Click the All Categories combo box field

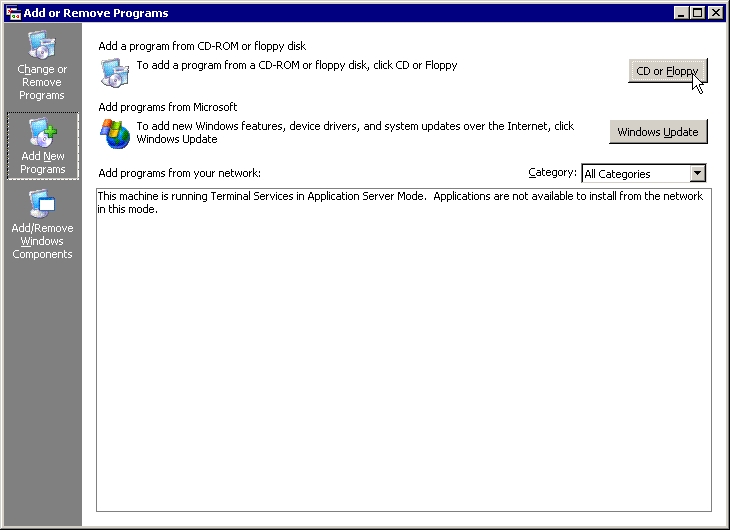point(634,174)
